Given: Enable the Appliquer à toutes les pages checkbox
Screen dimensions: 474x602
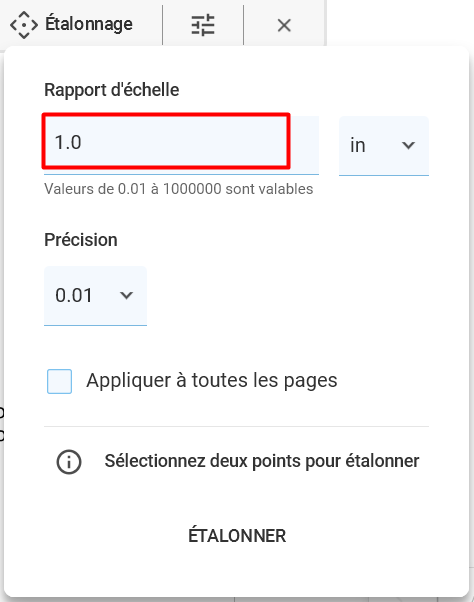Looking at the screenshot, I should pyautogui.click(x=59, y=381).
